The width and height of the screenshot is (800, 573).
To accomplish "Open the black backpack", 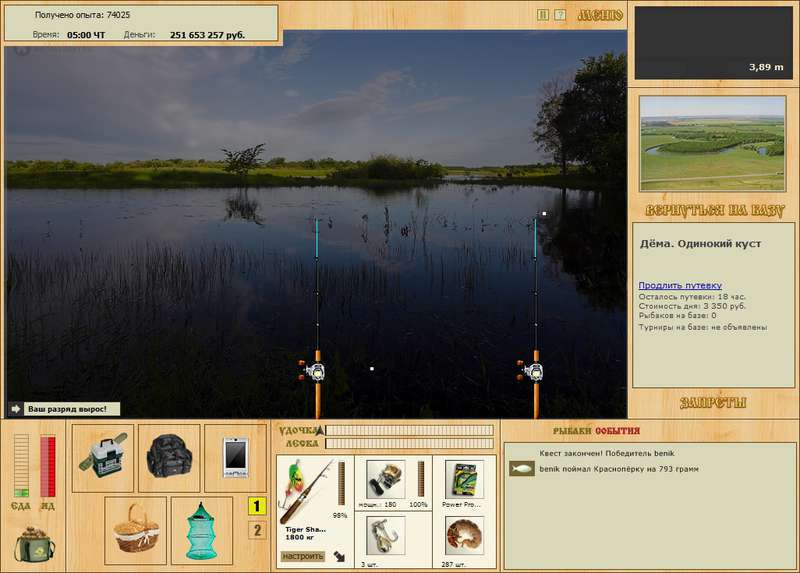I will 169,458.
